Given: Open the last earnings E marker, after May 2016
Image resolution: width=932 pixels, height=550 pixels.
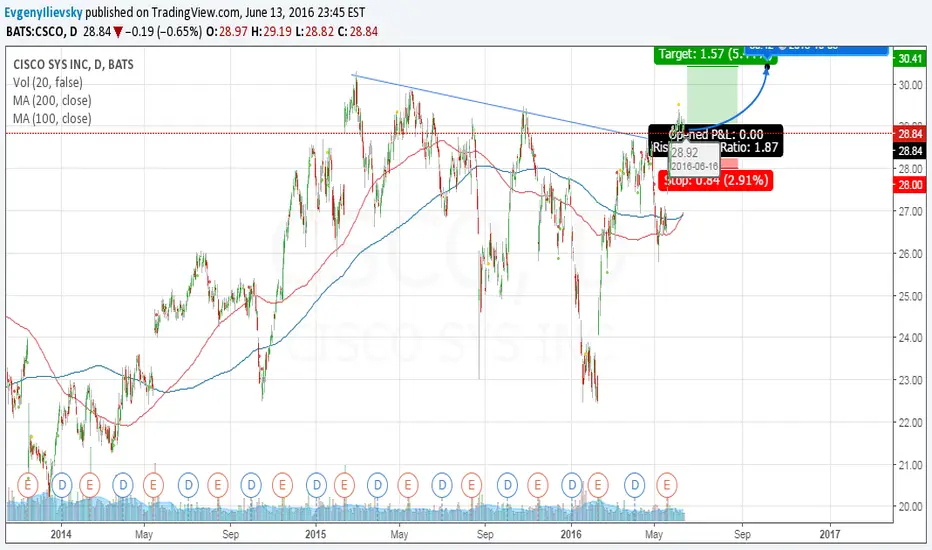Looking at the screenshot, I should [x=667, y=485].
